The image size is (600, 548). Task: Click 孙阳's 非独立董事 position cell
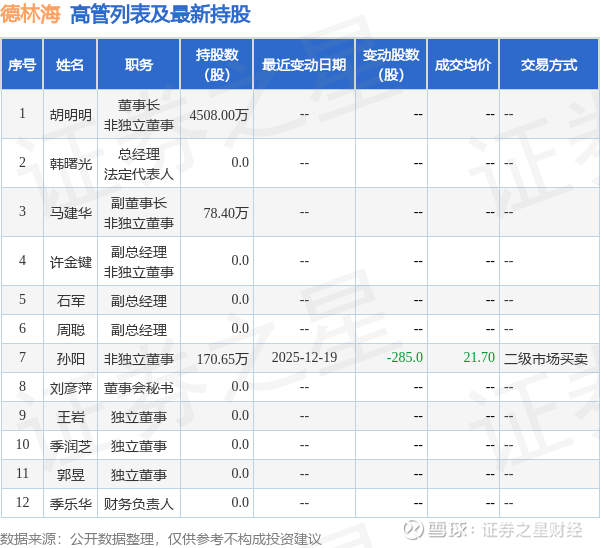coord(139,359)
